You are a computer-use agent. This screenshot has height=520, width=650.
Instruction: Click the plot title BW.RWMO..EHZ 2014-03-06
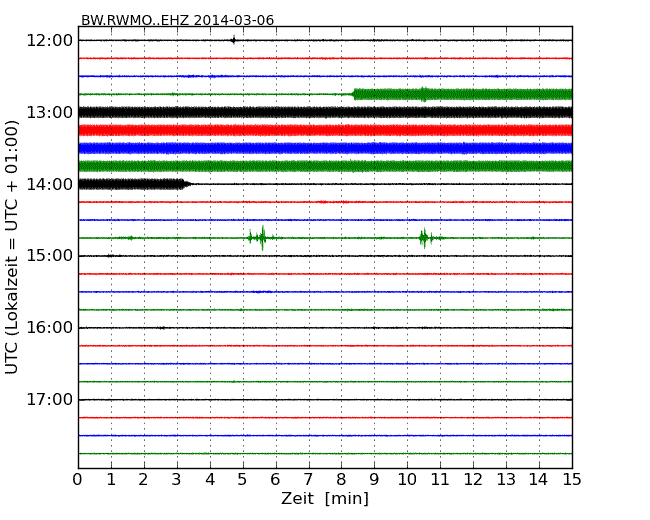[x=177, y=20]
